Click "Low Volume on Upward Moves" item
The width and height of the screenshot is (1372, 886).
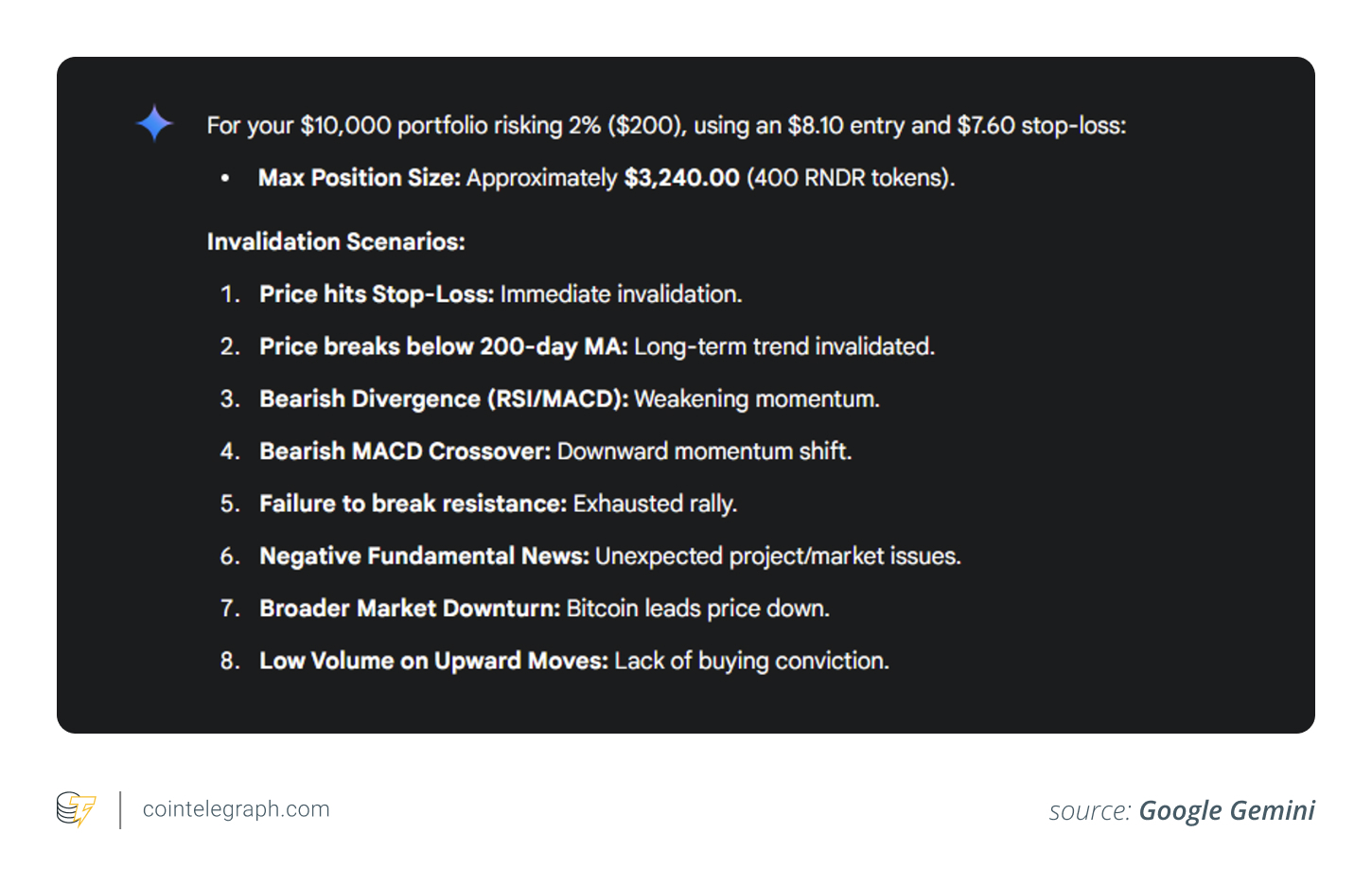pos(433,661)
